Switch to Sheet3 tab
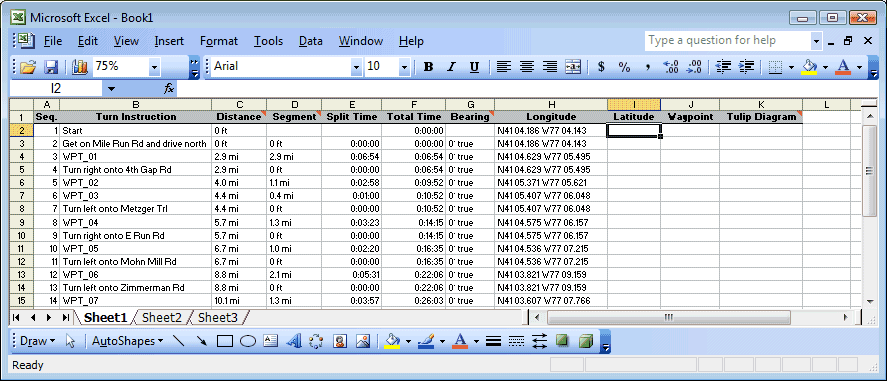Image resolution: width=887 pixels, height=381 pixels. point(218,318)
